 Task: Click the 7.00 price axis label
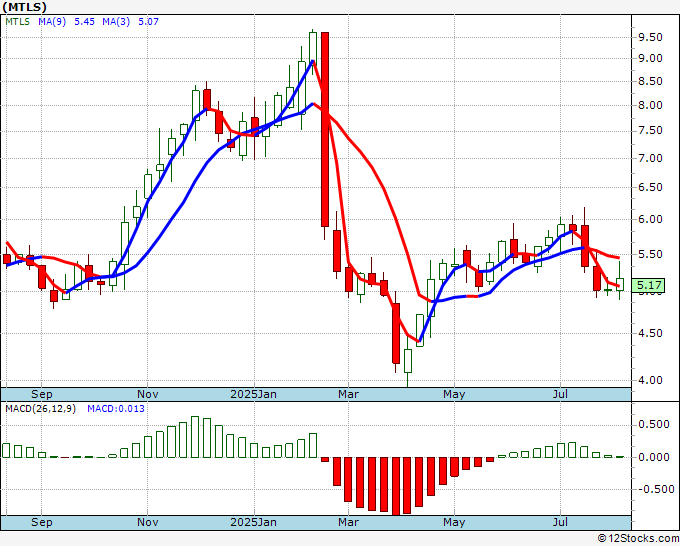(650, 158)
